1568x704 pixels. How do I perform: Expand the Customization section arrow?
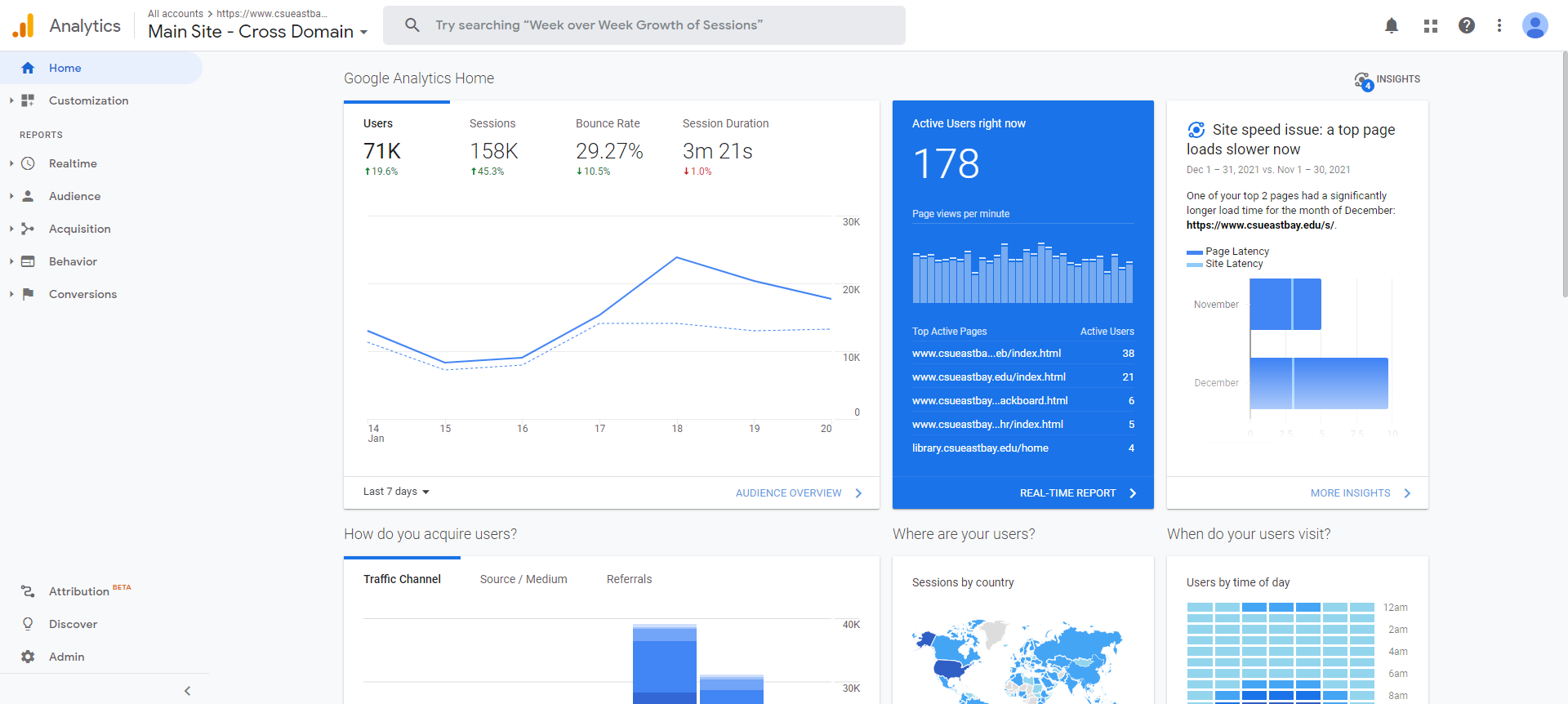11,100
